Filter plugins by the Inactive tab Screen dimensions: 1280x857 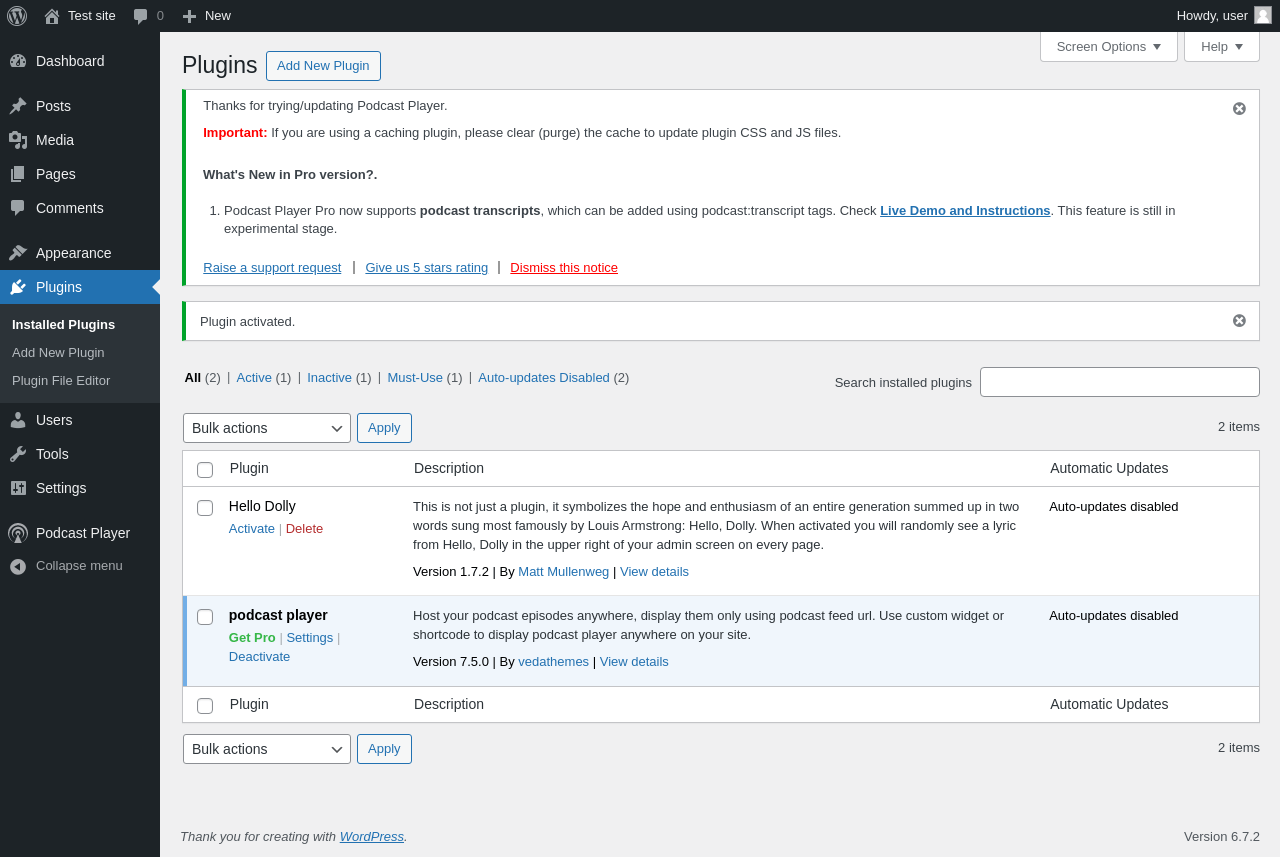point(329,377)
